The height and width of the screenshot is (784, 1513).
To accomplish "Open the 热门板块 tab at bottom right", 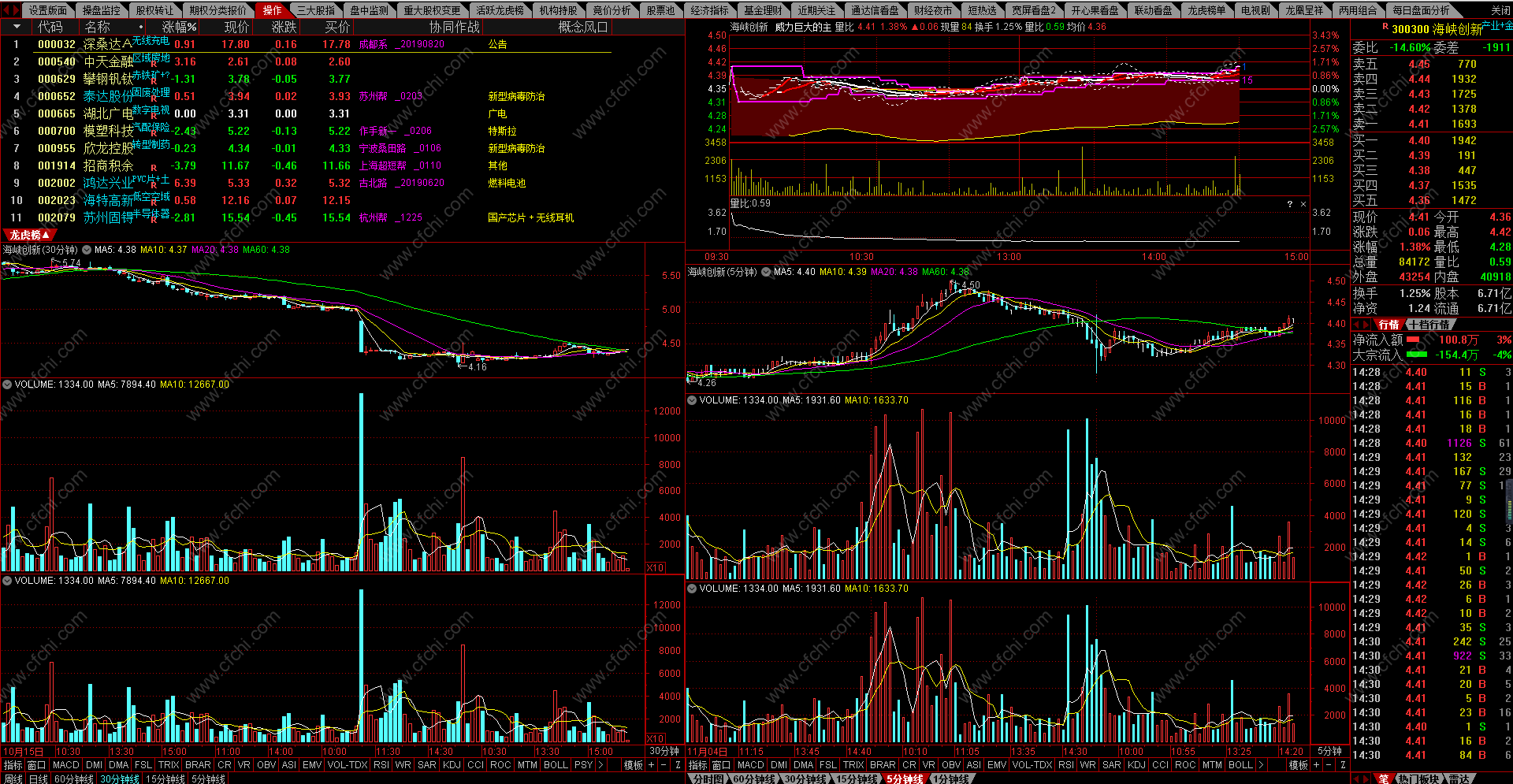I will pos(1418,778).
